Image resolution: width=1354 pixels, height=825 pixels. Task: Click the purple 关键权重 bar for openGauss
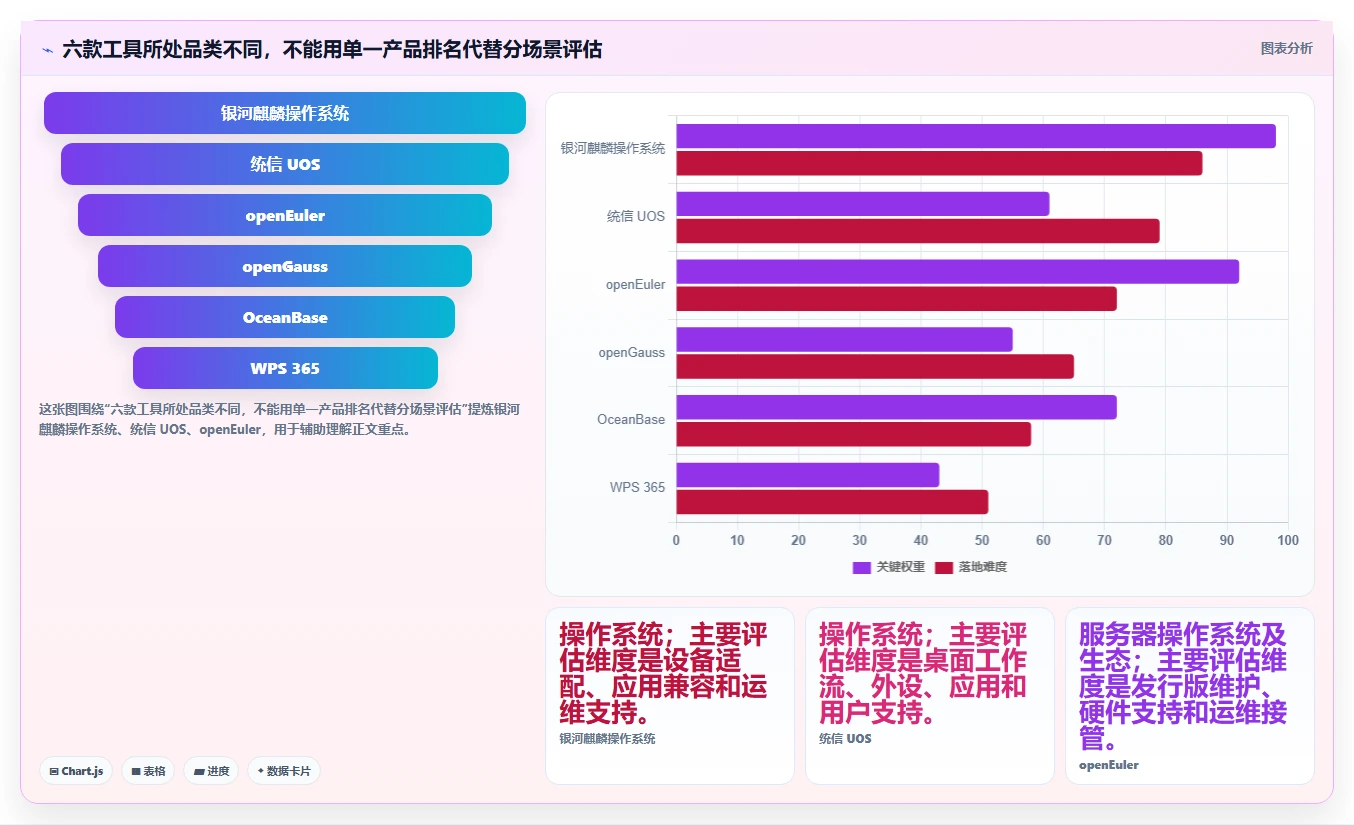[844, 339]
